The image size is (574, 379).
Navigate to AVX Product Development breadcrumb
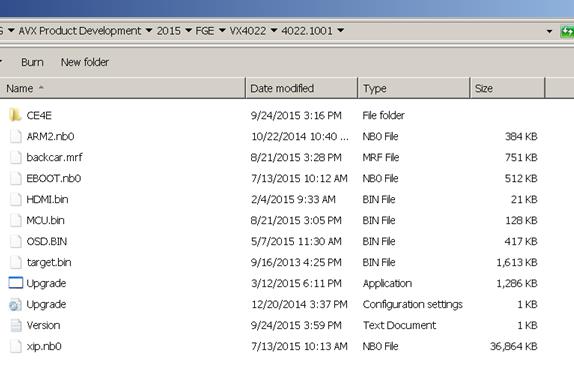79,31
